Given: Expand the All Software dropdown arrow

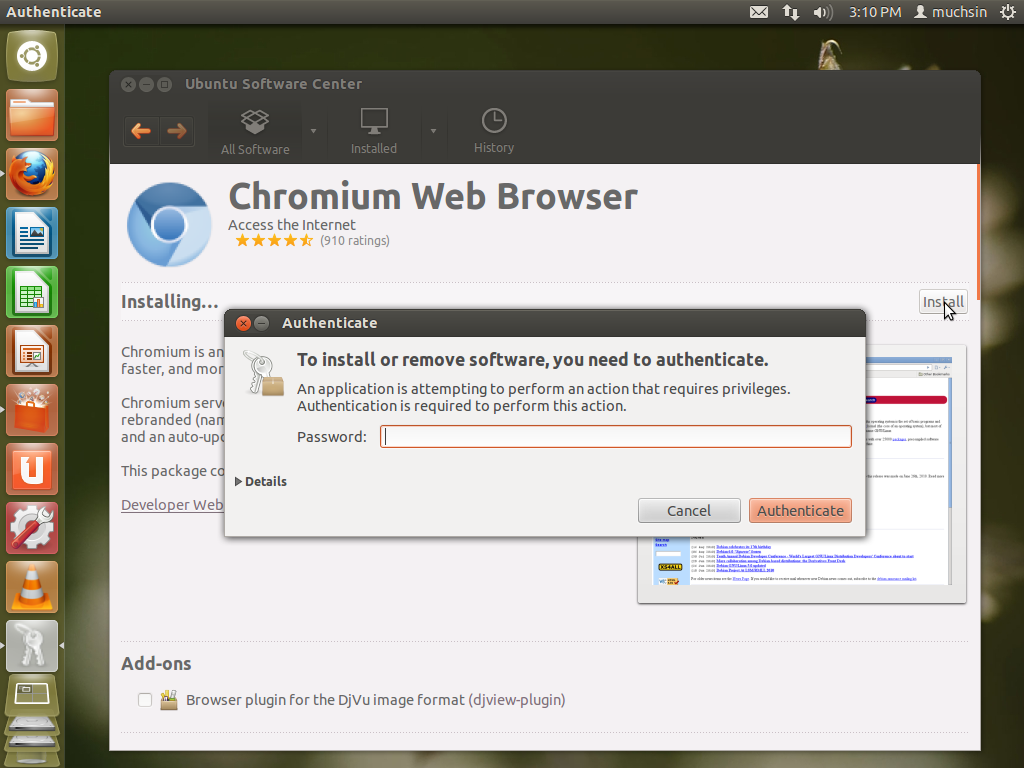Looking at the screenshot, I should [313, 131].
